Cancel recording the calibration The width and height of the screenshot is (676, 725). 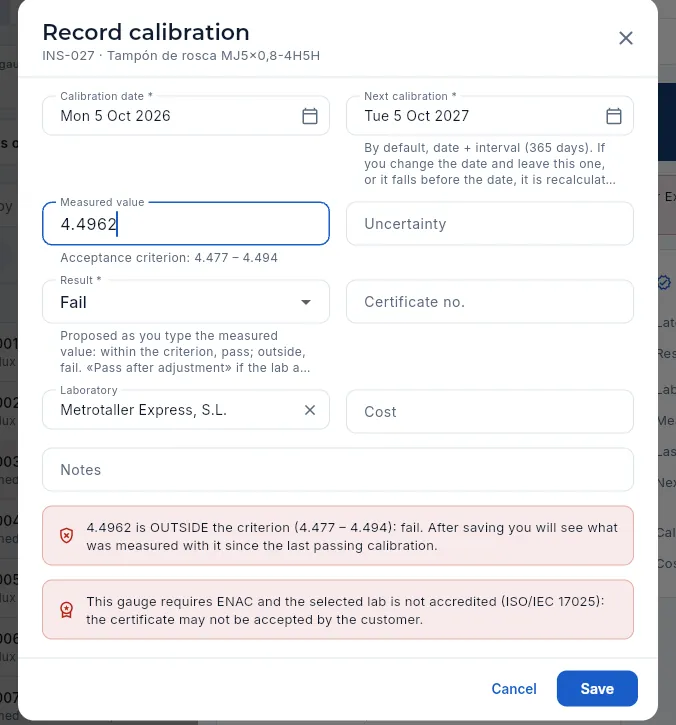[514, 688]
